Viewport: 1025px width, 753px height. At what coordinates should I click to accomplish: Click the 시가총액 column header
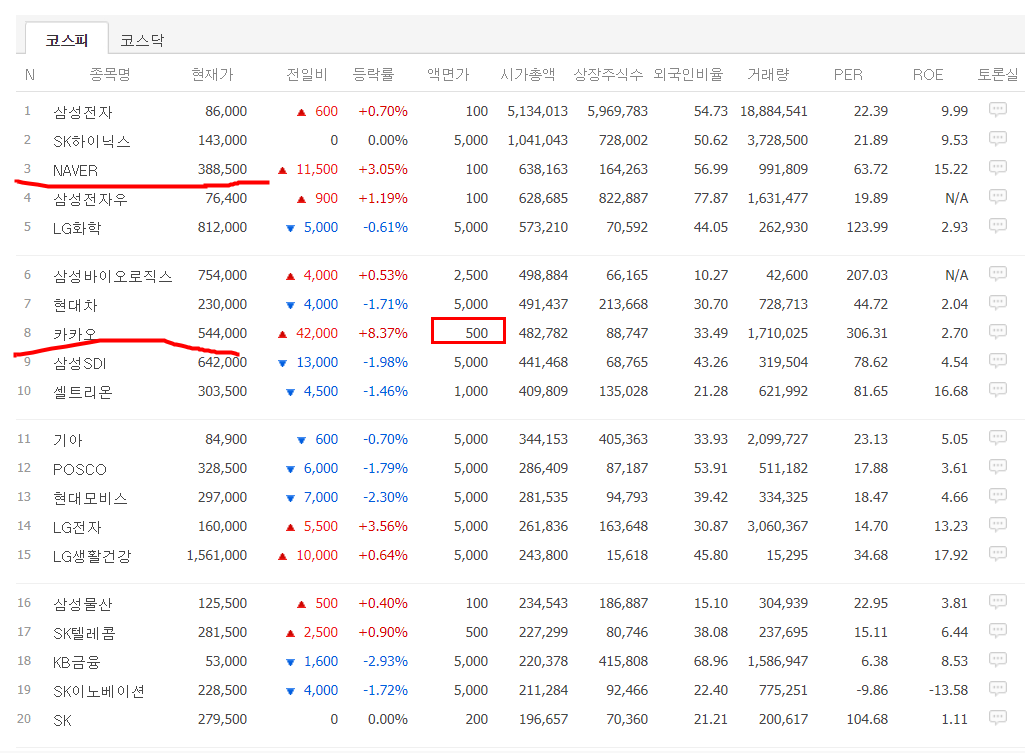[528, 75]
